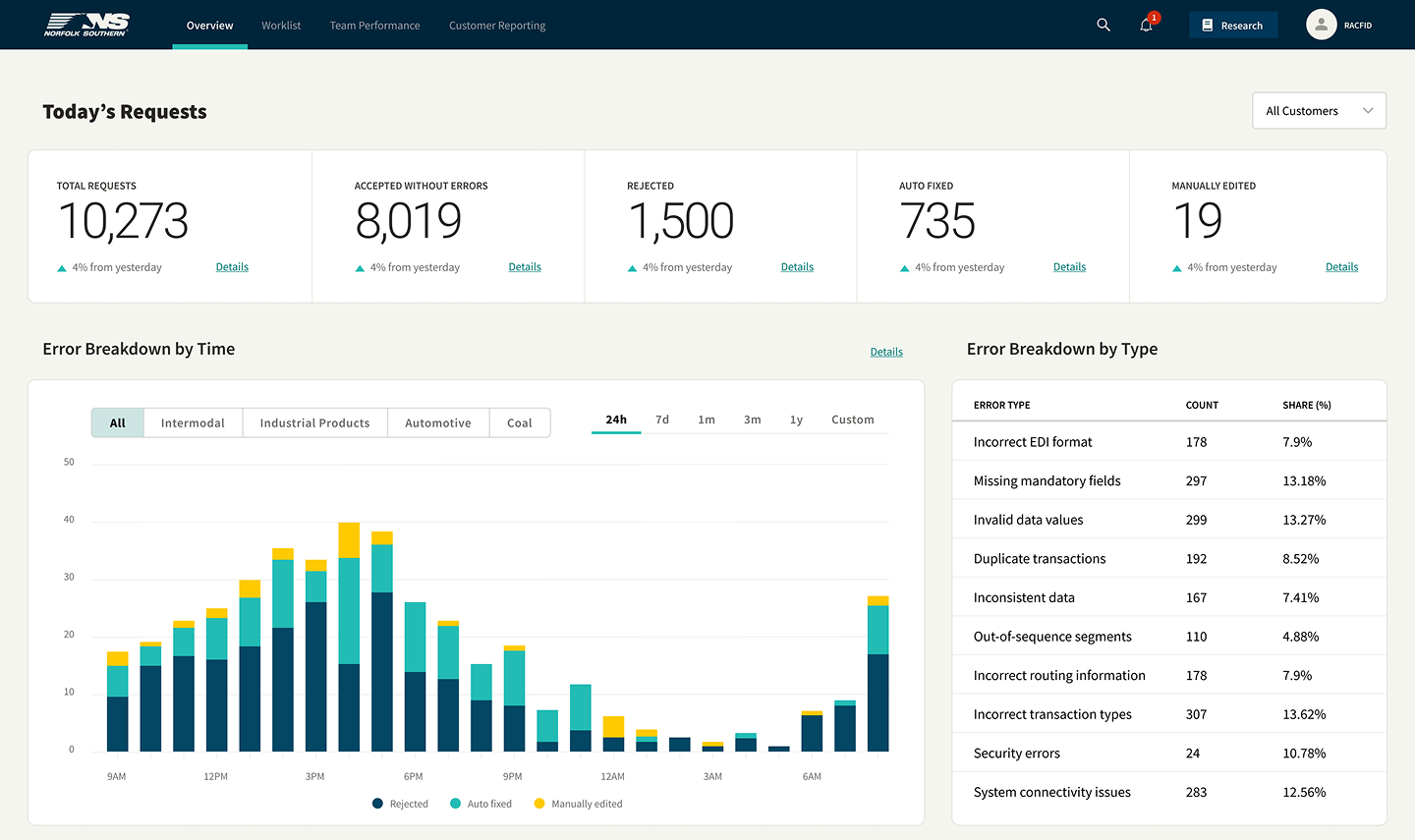Viewport: 1415px width, 840px height.
Task: Open Details for Error Breakdown by Time
Action: click(x=886, y=352)
